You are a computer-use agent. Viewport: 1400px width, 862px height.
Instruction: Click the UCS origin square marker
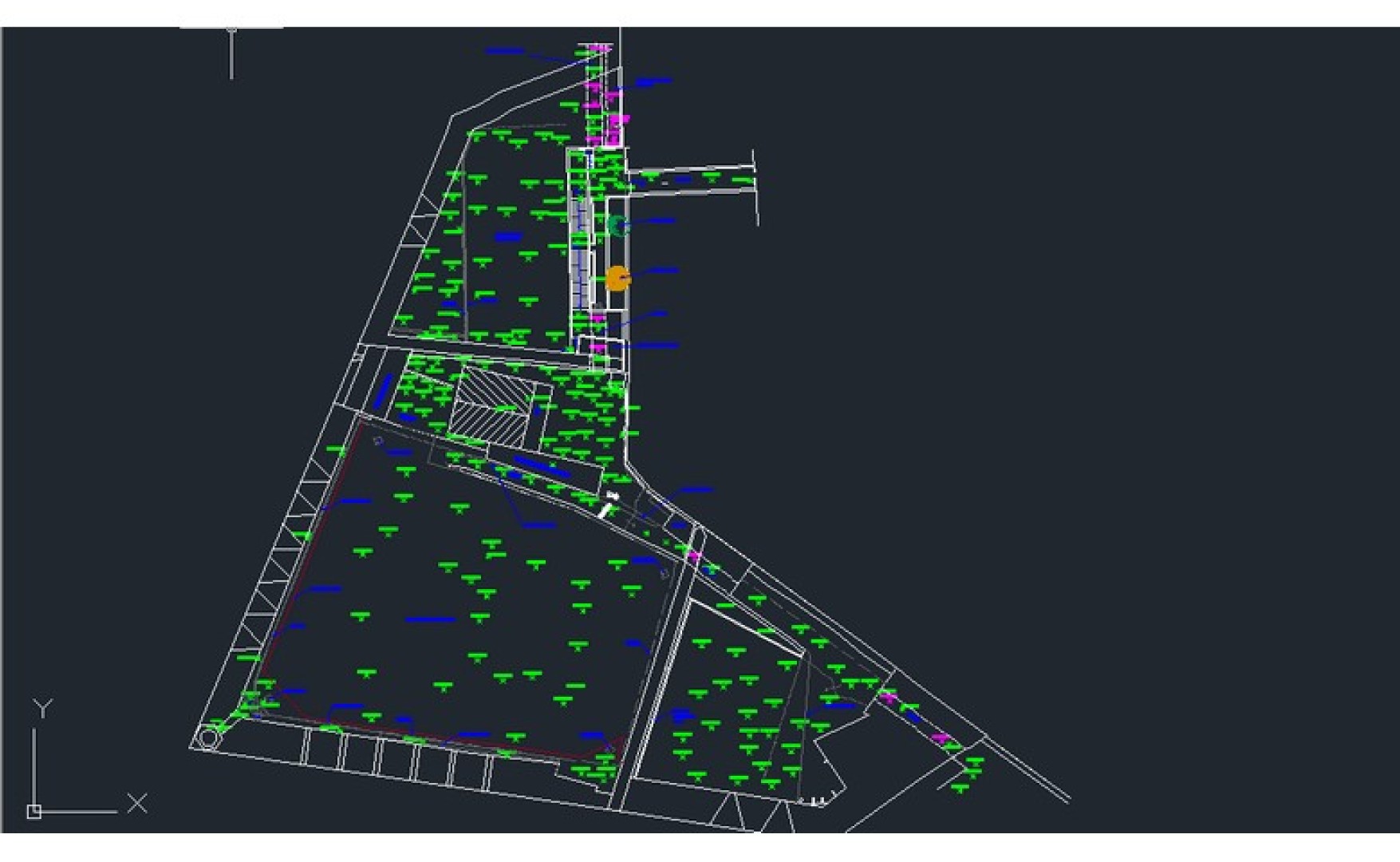pos(34,812)
